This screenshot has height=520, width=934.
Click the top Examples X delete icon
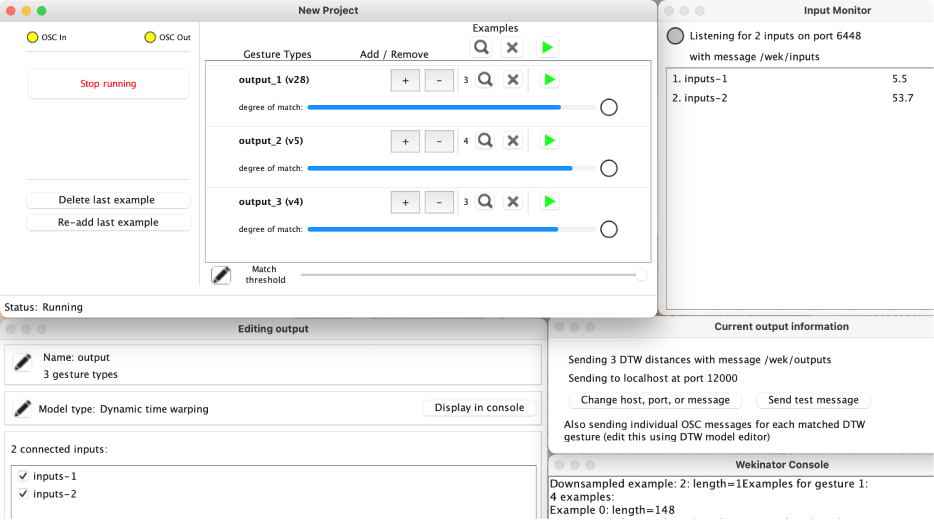pyautogui.click(x=512, y=47)
